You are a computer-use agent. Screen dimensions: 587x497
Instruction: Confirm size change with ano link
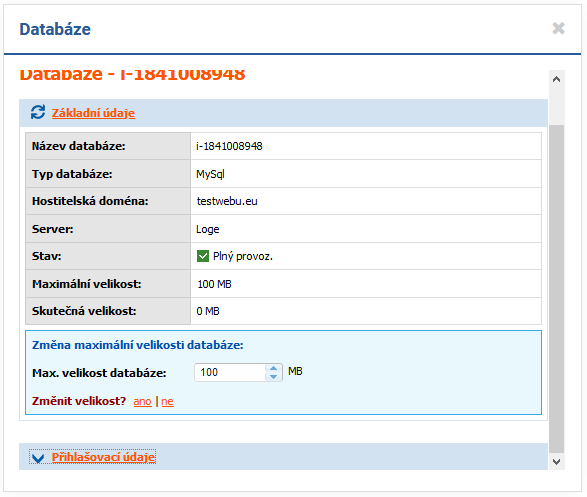(x=142, y=402)
